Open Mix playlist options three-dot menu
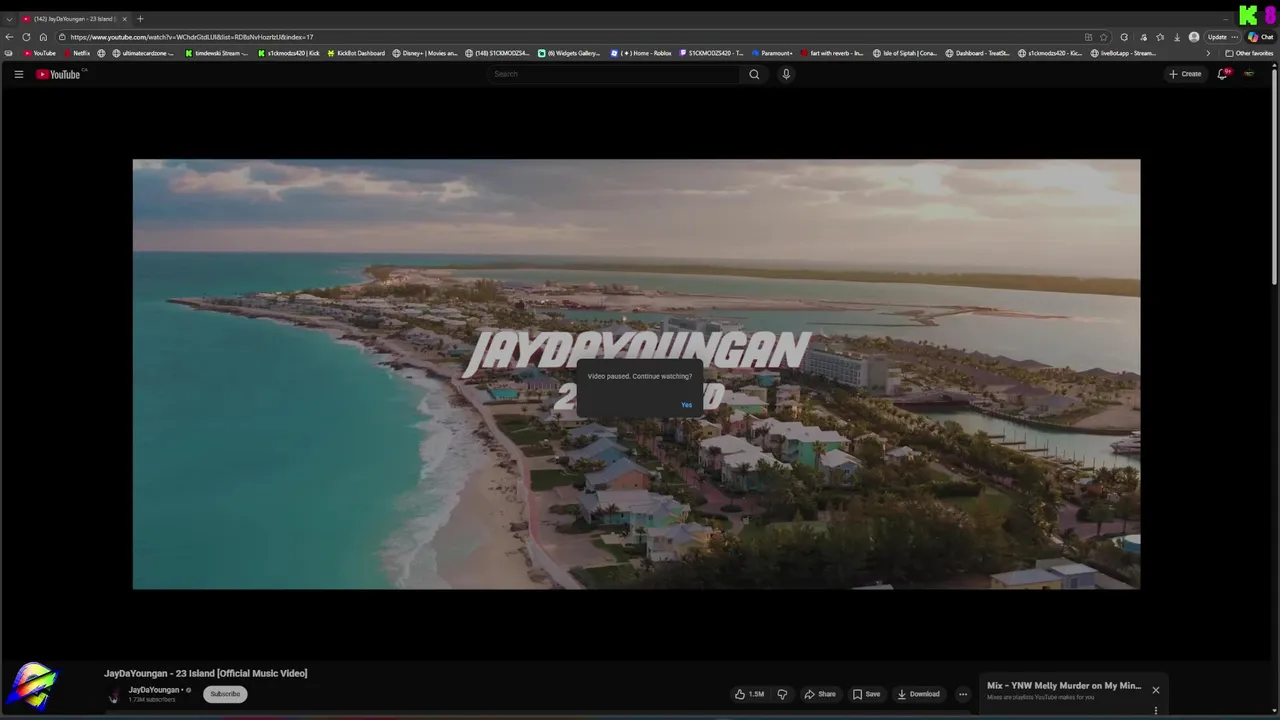Image resolution: width=1280 pixels, height=720 pixels. 1156,711
